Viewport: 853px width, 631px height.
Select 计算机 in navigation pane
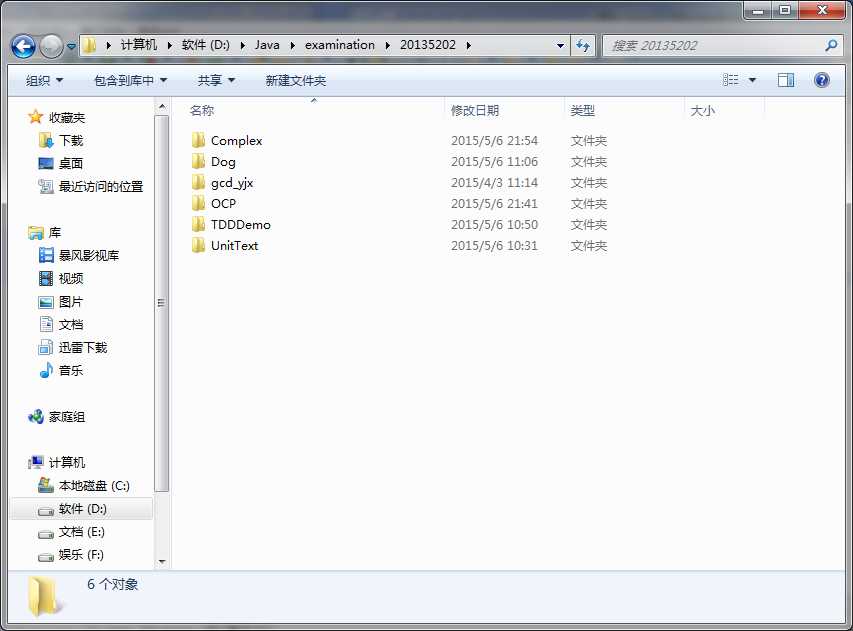(67, 462)
